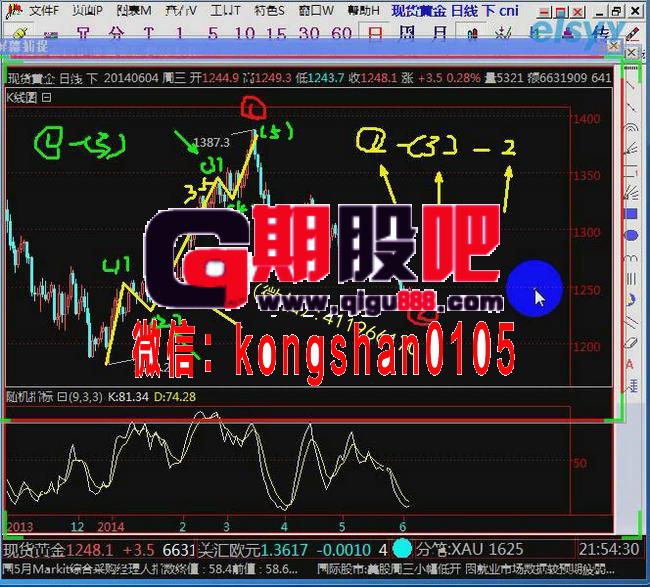Collapse the K线图 panel toggle box

(x=47, y=98)
